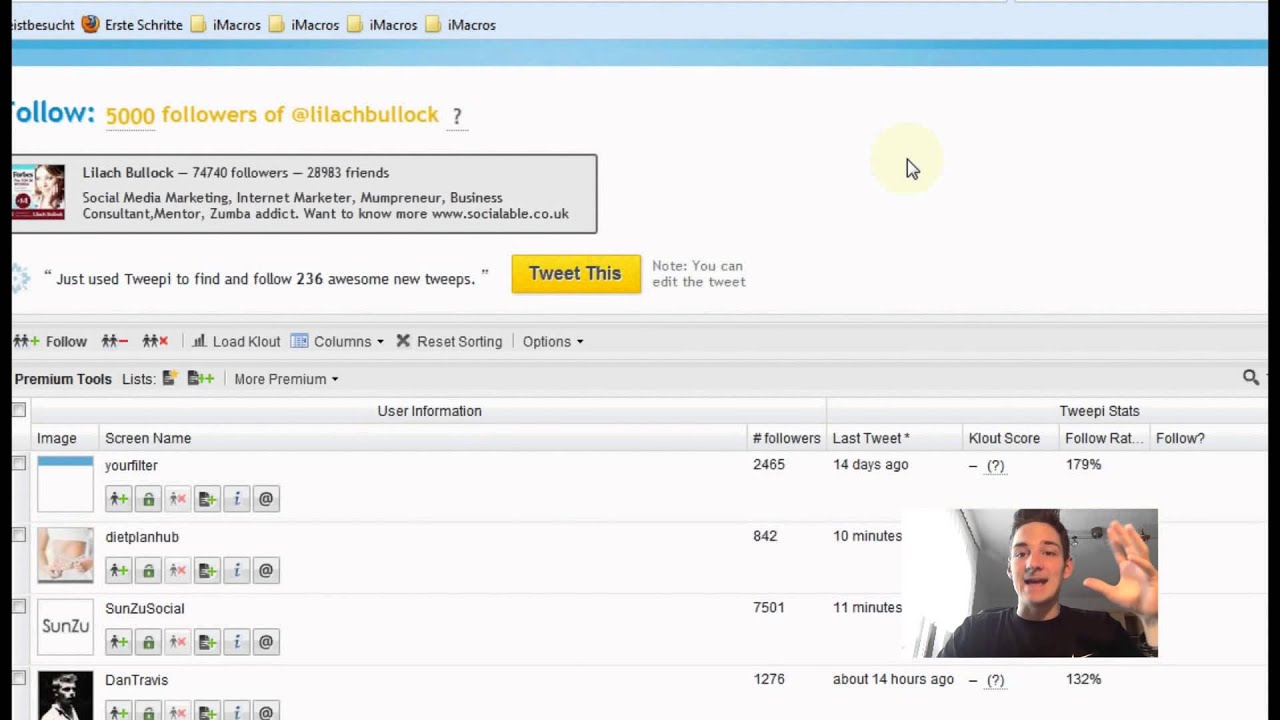The width and height of the screenshot is (1280, 720).
Task: Click the lock icon for SunZuSocial
Action: [148, 642]
